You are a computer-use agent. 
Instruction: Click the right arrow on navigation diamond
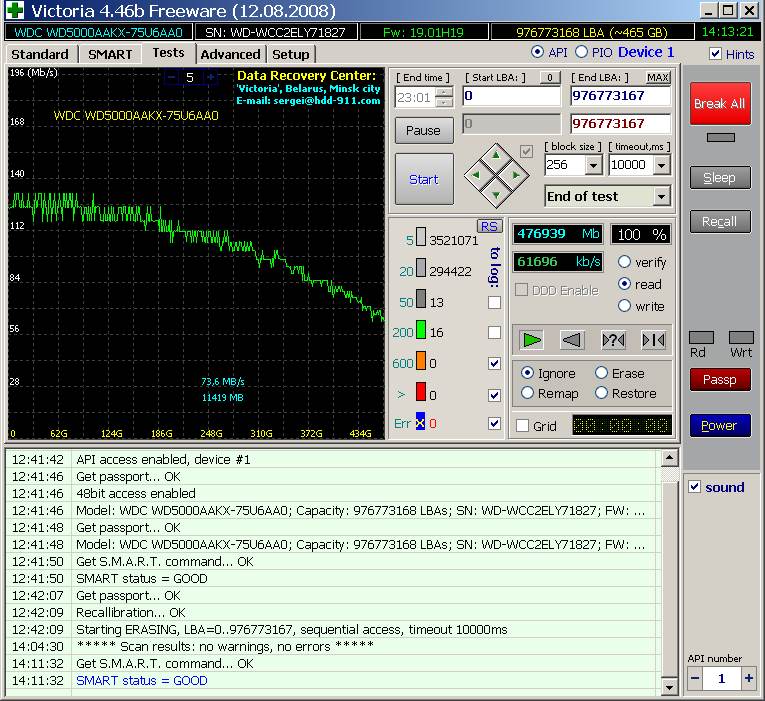[516, 175]
